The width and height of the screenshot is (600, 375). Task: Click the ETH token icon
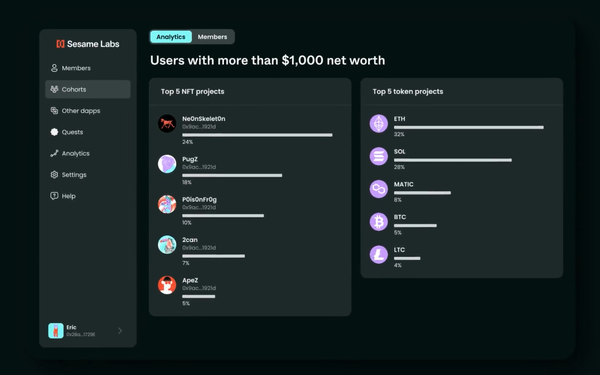pos(378,124)
